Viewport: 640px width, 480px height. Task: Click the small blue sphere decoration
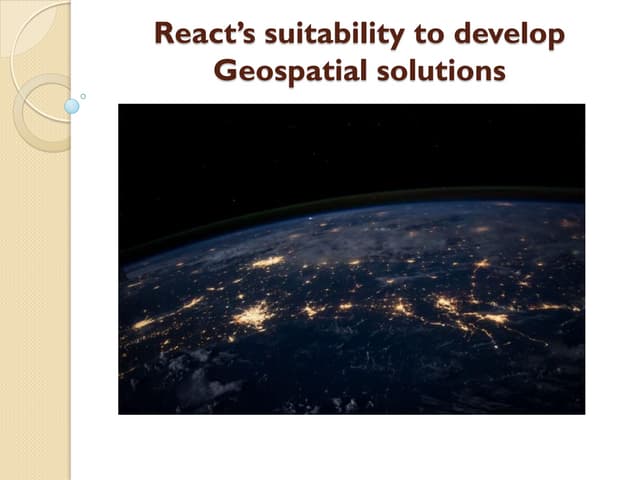pos(71,105)
